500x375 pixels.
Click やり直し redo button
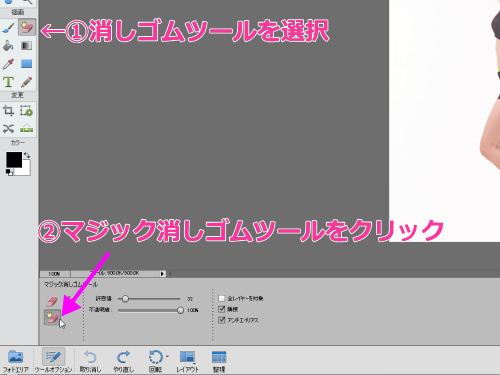[x=124, y=361]
